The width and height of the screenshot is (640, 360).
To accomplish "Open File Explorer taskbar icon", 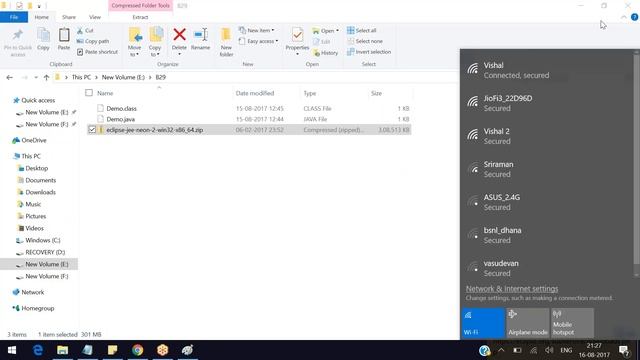I will pyautogui.click(x=62, y=350).
